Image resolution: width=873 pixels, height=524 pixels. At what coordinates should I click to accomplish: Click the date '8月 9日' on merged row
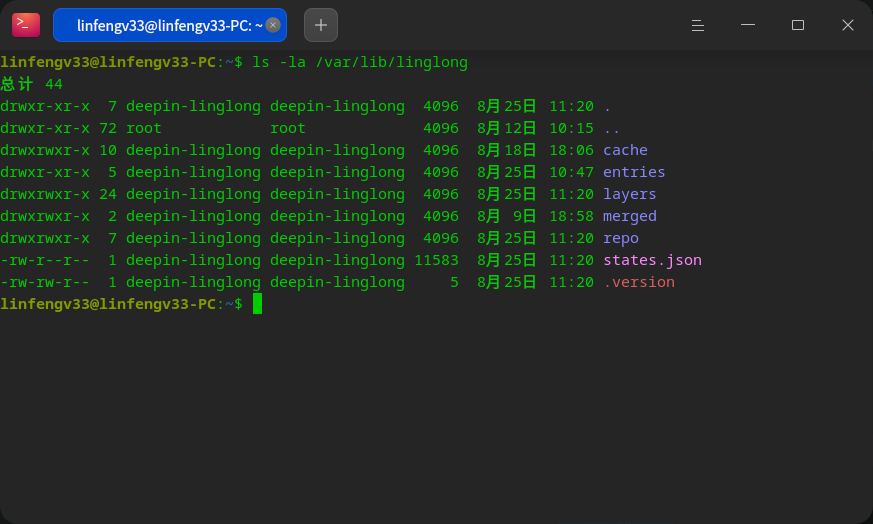(506, 216)
